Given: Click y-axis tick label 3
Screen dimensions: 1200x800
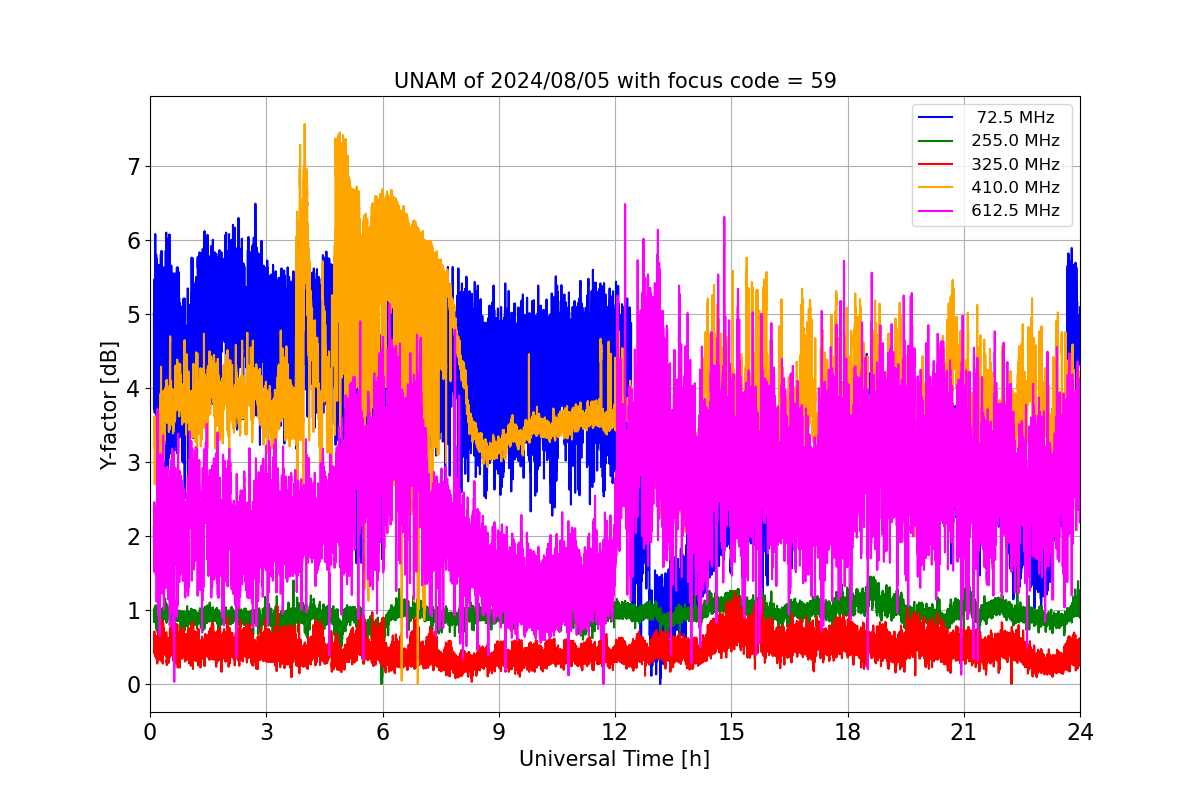Looking at the screenshot, I should tap(132, 462).
